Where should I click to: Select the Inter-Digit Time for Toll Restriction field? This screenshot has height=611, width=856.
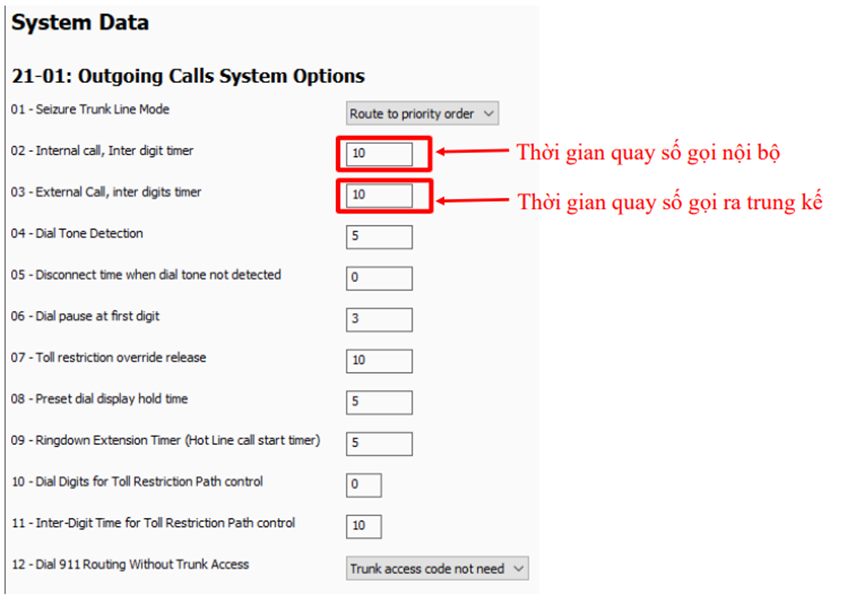[x=364, y=526]
